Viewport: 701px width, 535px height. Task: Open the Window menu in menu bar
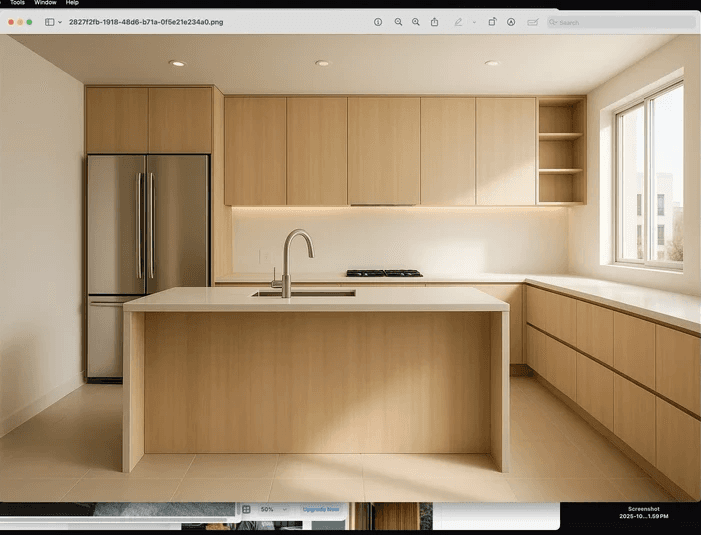45,3
